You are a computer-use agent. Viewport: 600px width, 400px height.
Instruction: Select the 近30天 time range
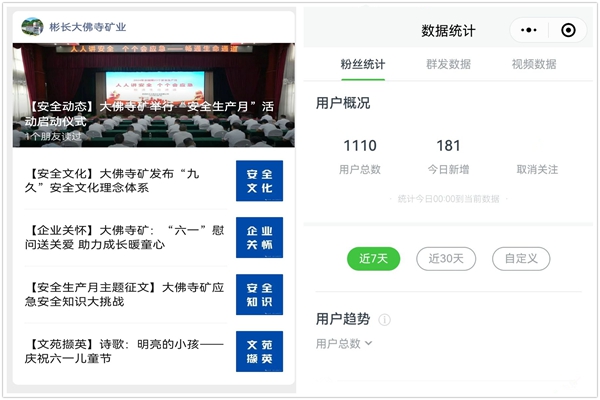click(446, 258)
